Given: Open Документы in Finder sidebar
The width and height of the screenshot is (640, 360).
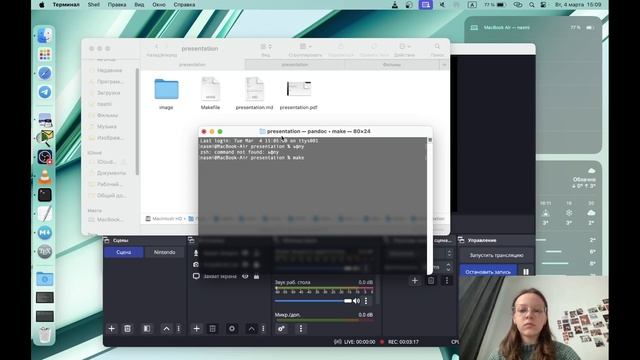Looking at the screenshot, I should pos(111,173).
